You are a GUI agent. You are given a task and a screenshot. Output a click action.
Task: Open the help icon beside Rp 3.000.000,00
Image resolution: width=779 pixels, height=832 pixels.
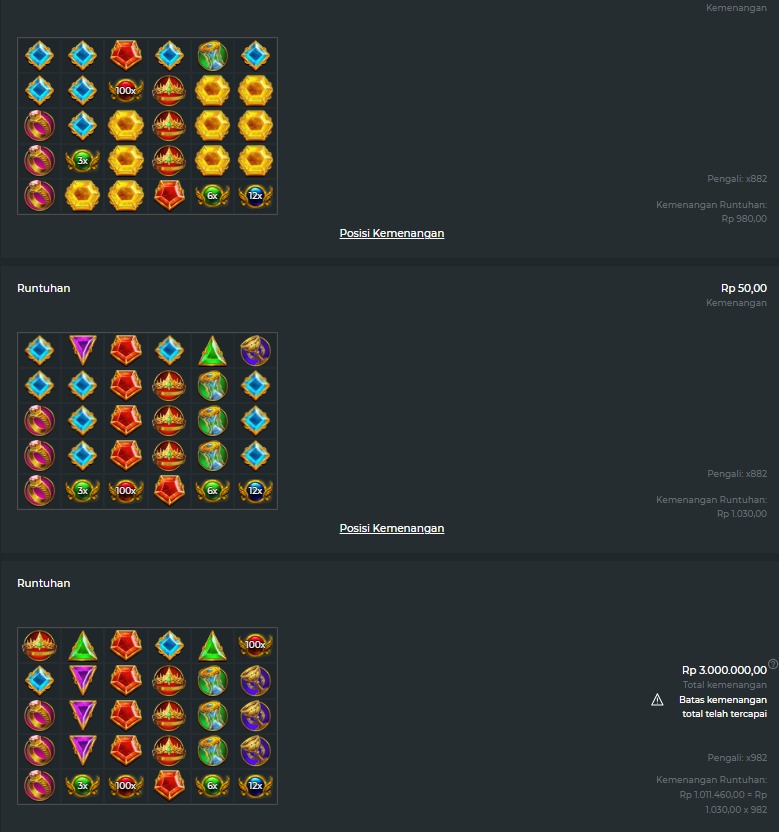[773, 664]
